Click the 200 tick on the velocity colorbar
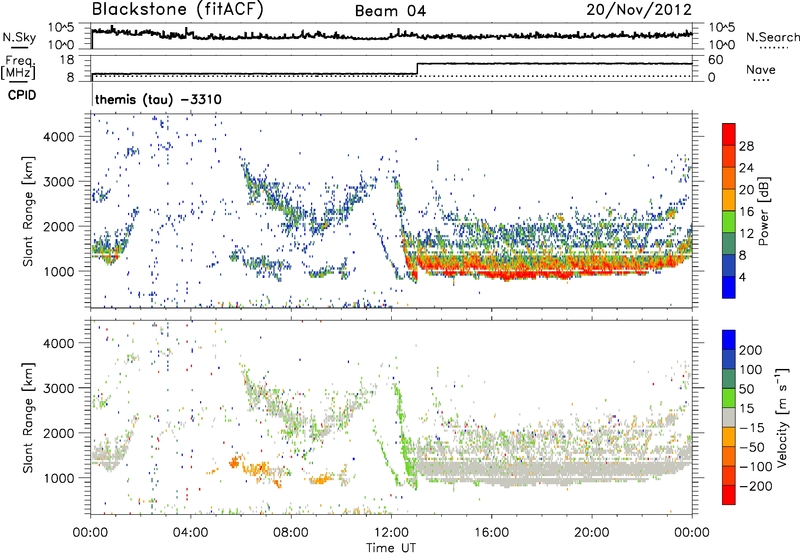 click(x=750, y=350)
